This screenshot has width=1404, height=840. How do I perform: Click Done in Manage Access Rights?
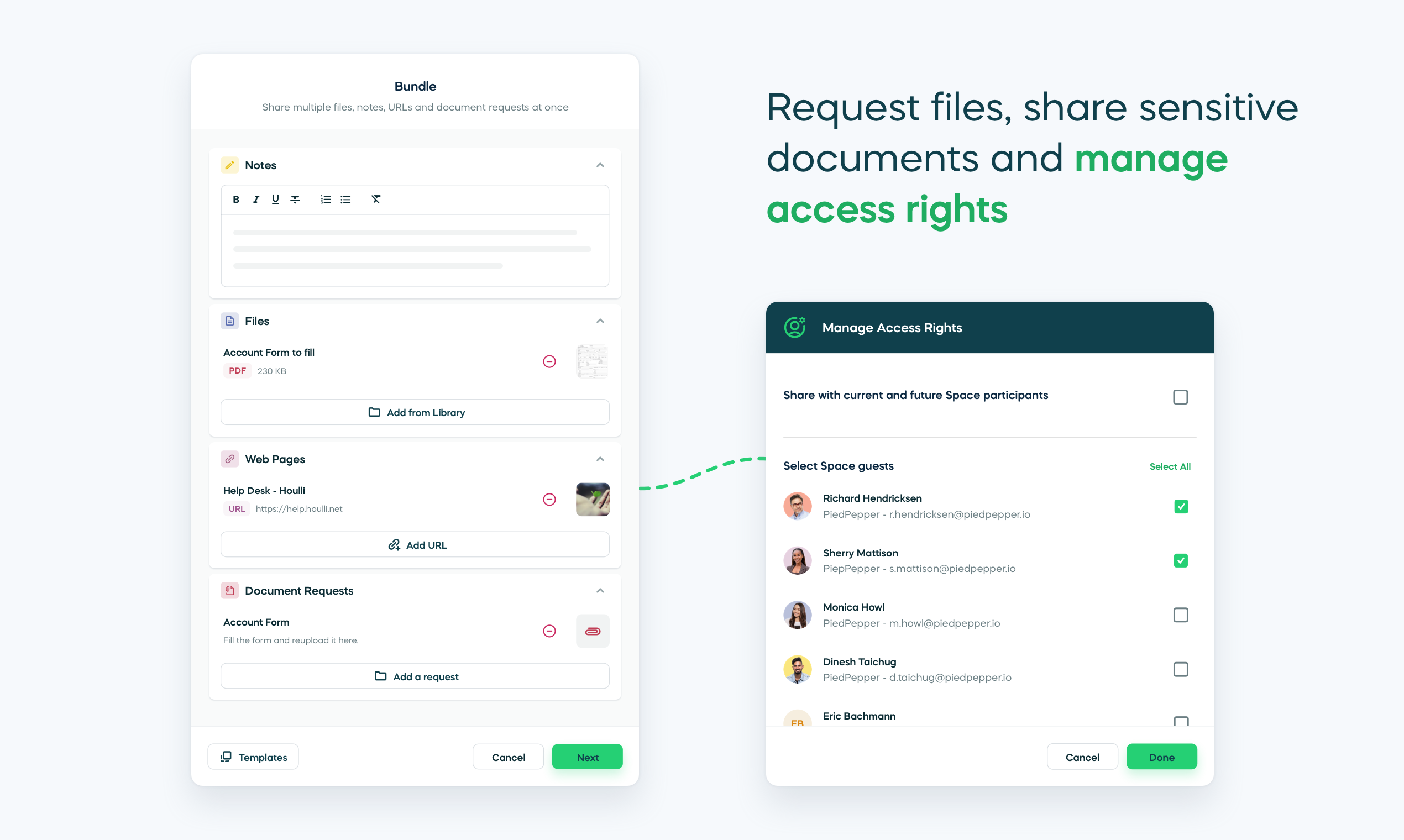(1162, 757)
